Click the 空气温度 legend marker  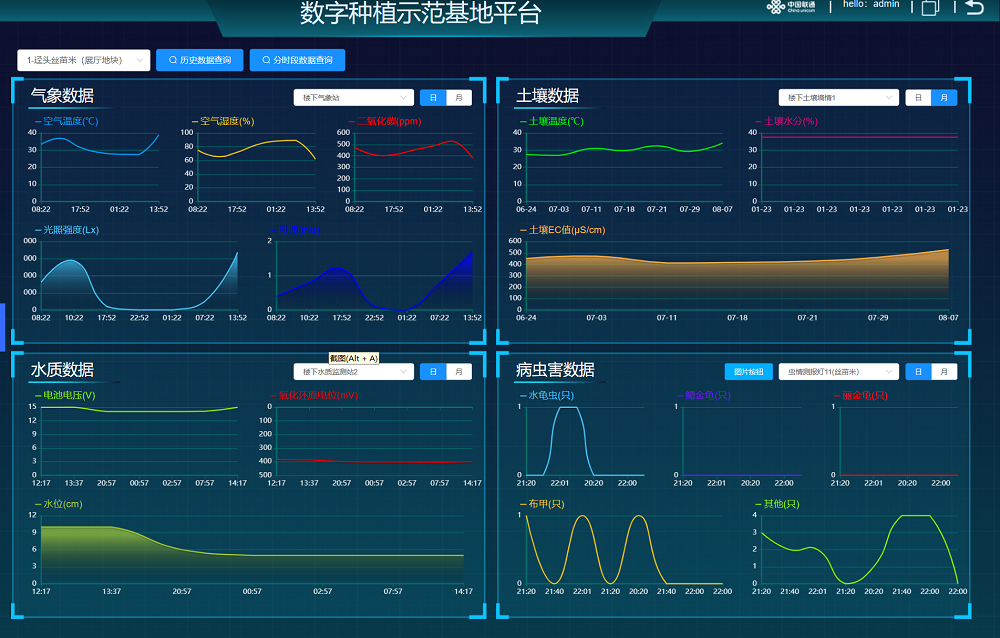(38, 122)
